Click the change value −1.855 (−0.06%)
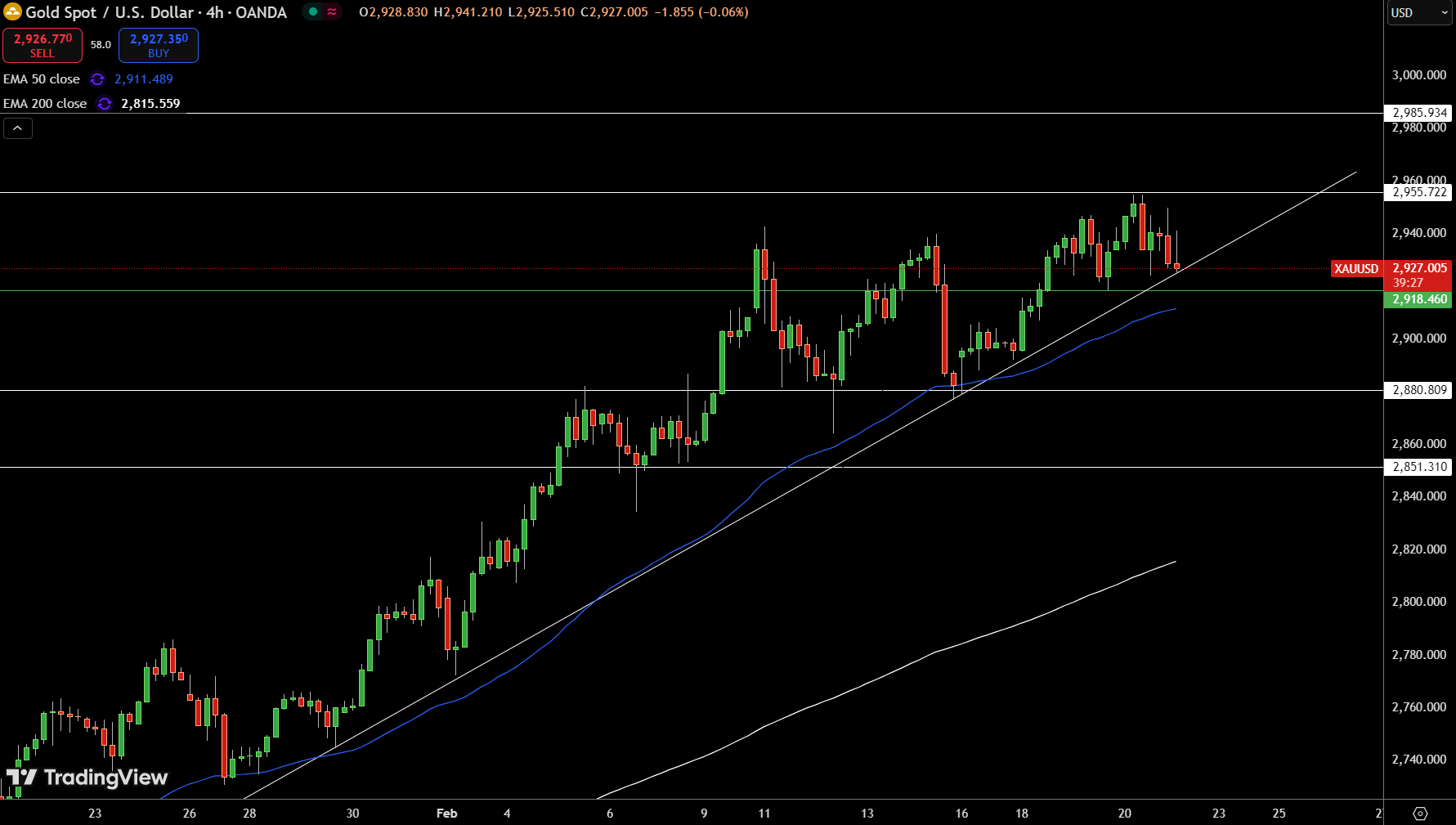The height and width of the screenshot is (825, 1456). pos(701,12)
